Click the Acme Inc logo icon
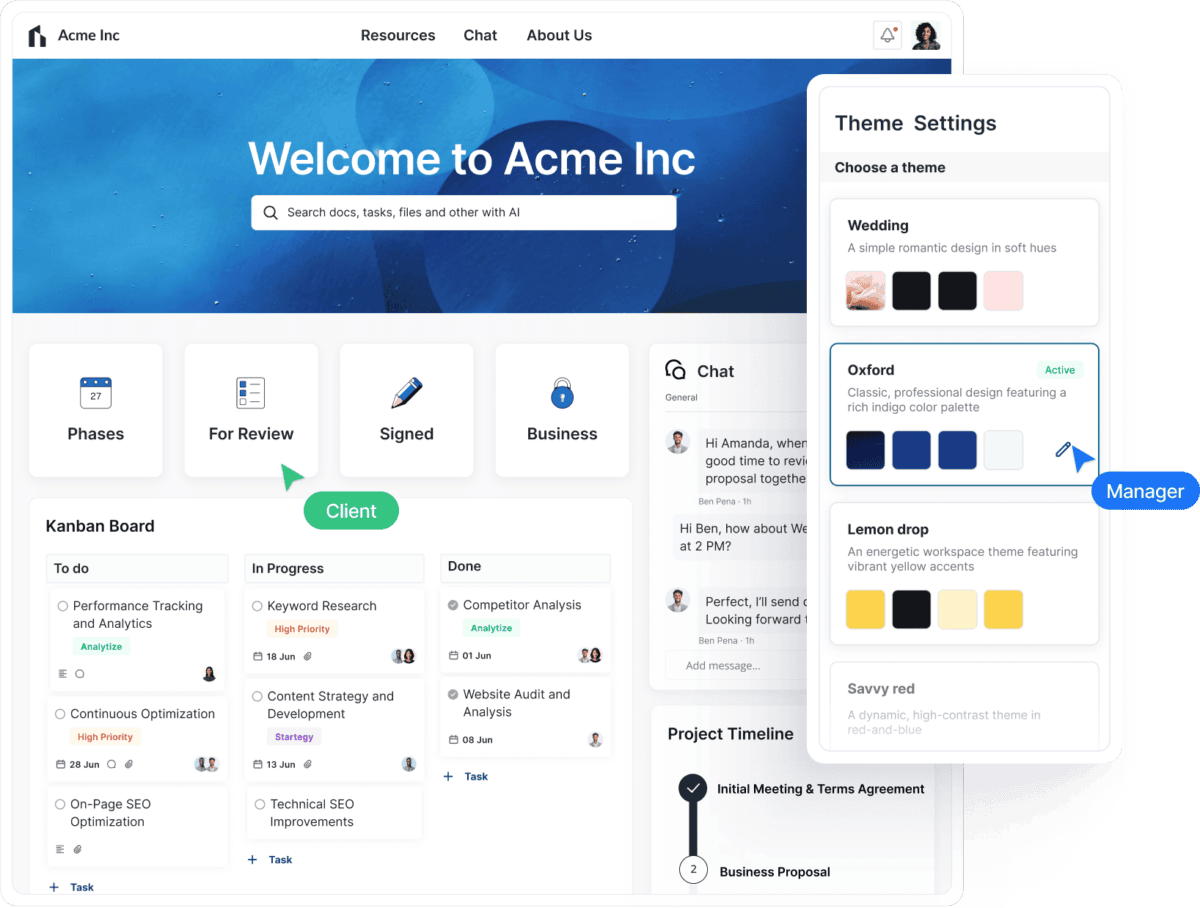 (37, 36)
